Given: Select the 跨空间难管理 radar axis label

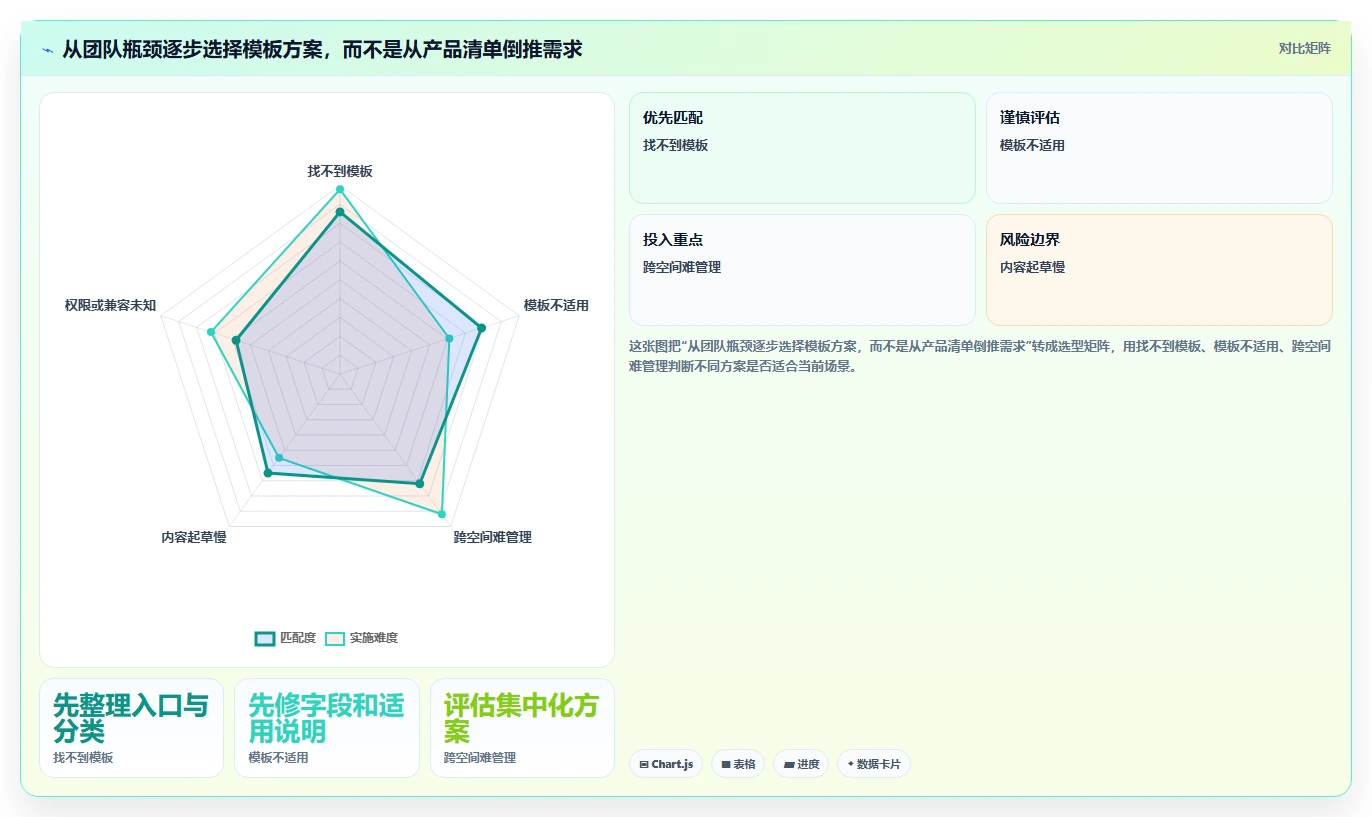Looking at the screenshot, I should (x=492, y=537).
